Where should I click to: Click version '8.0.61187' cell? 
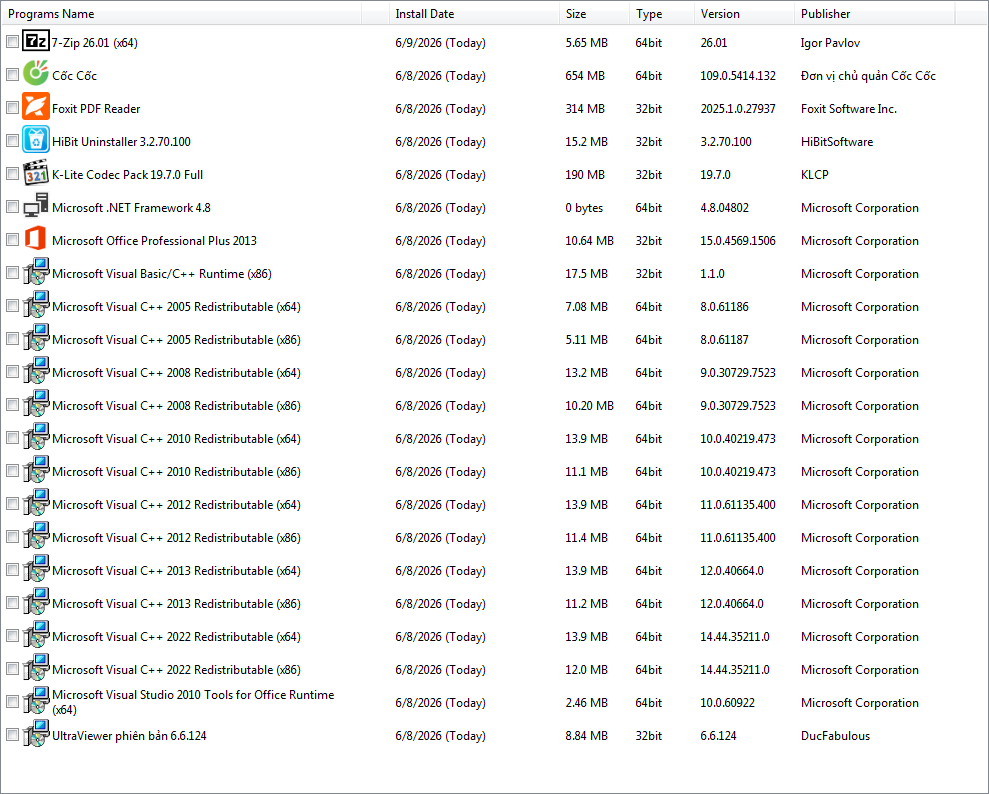[724, 340]
